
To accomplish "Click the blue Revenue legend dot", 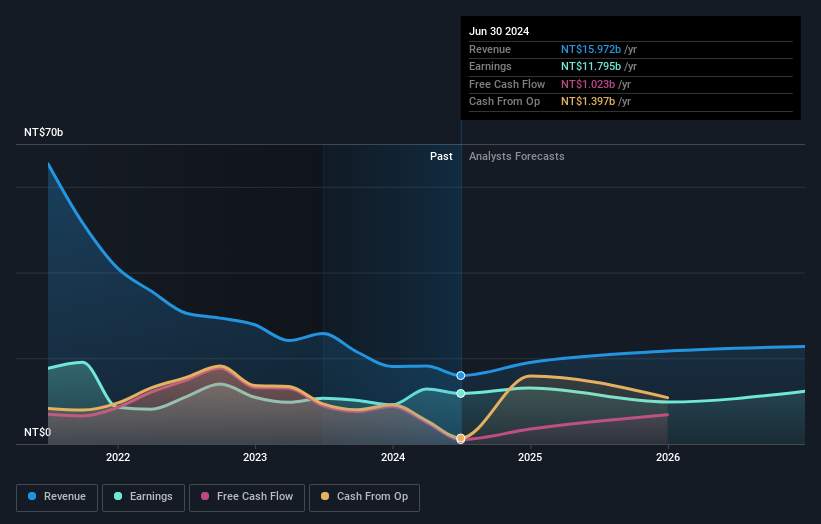I will 32,496.
